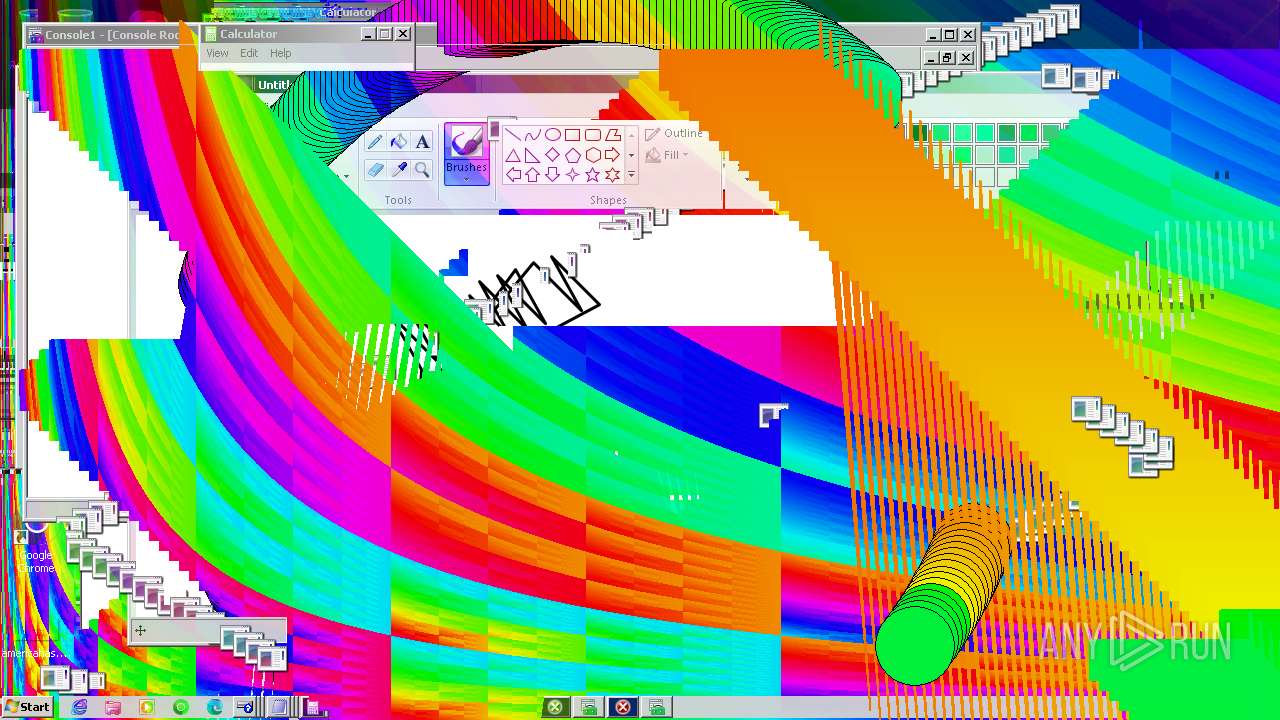Open the View menu in Calculator
The image size is (1280, 720).
pyautogui.click(x=217, y=53)
